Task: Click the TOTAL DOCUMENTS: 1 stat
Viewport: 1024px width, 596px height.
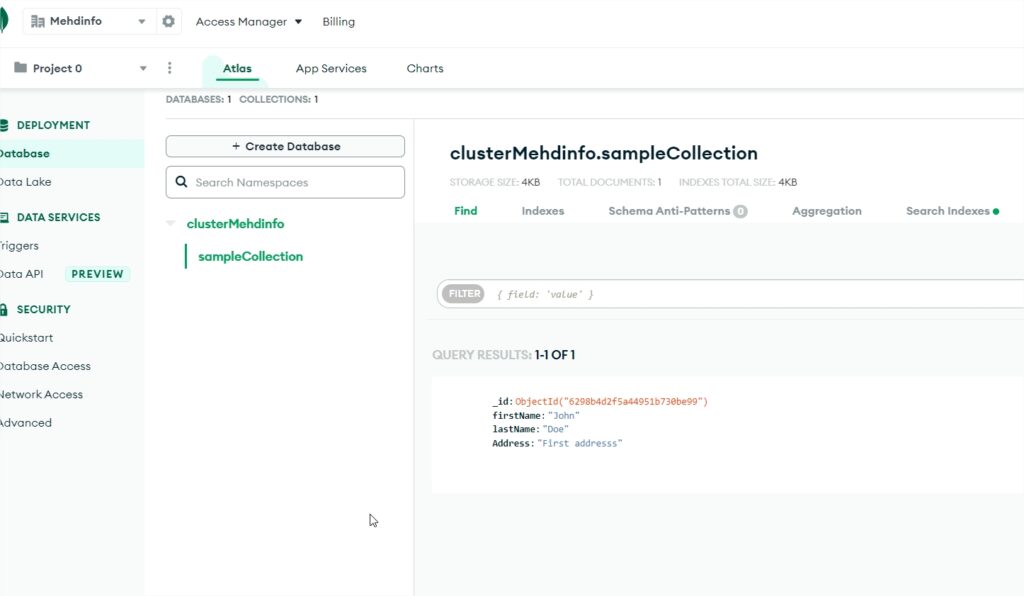Action: (x=609, y=182)
